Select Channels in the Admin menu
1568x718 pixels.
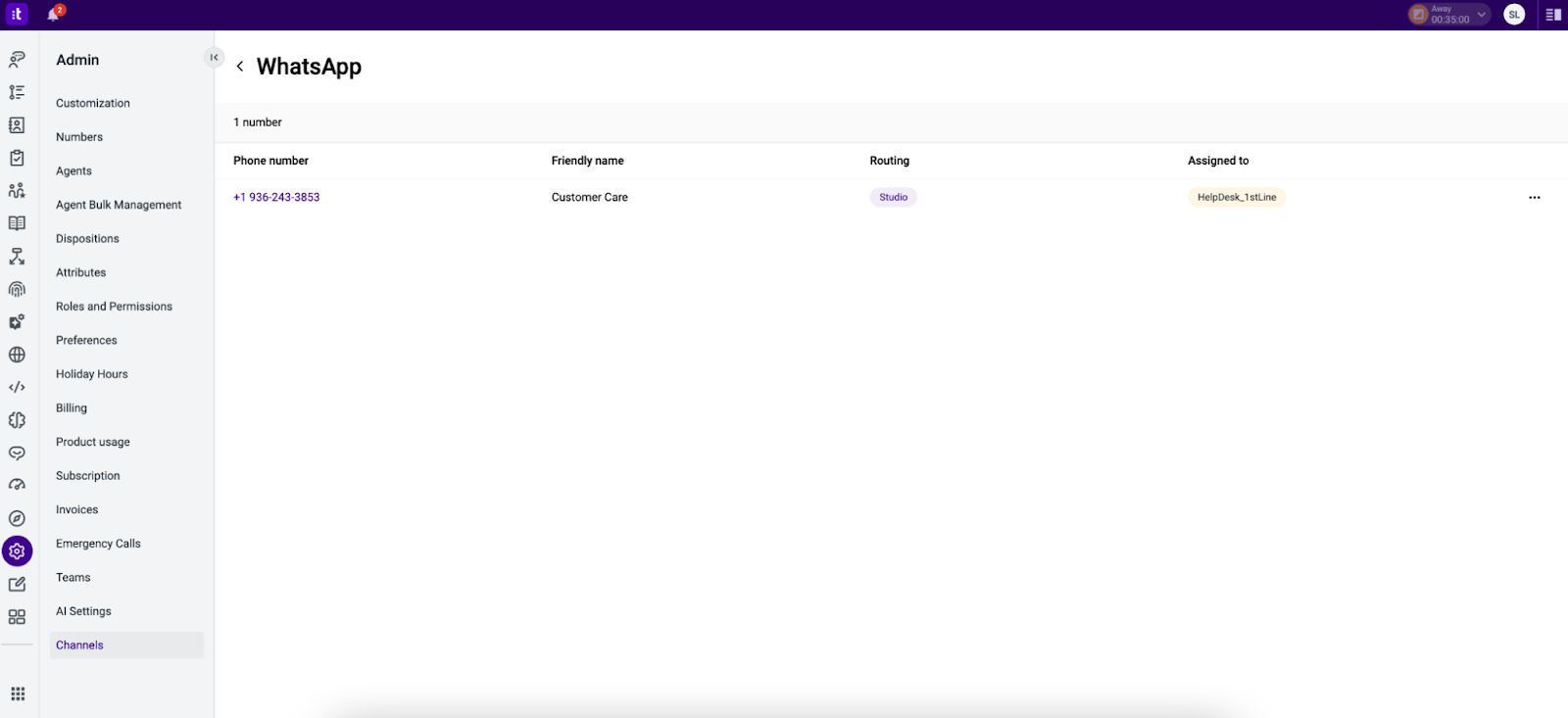click(126, 646)
